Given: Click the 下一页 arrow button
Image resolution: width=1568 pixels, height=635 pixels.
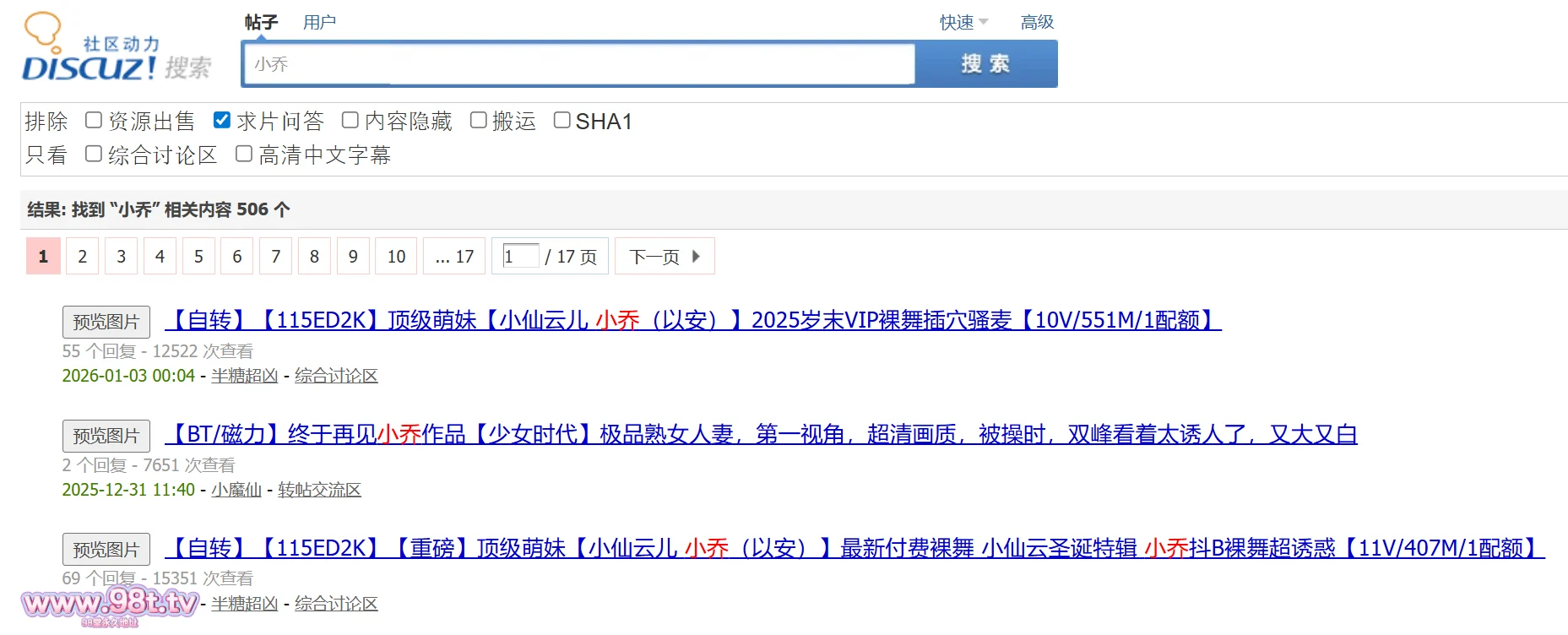Looking at the screenshot, I should pyautogui.click(x=665, y=257).
